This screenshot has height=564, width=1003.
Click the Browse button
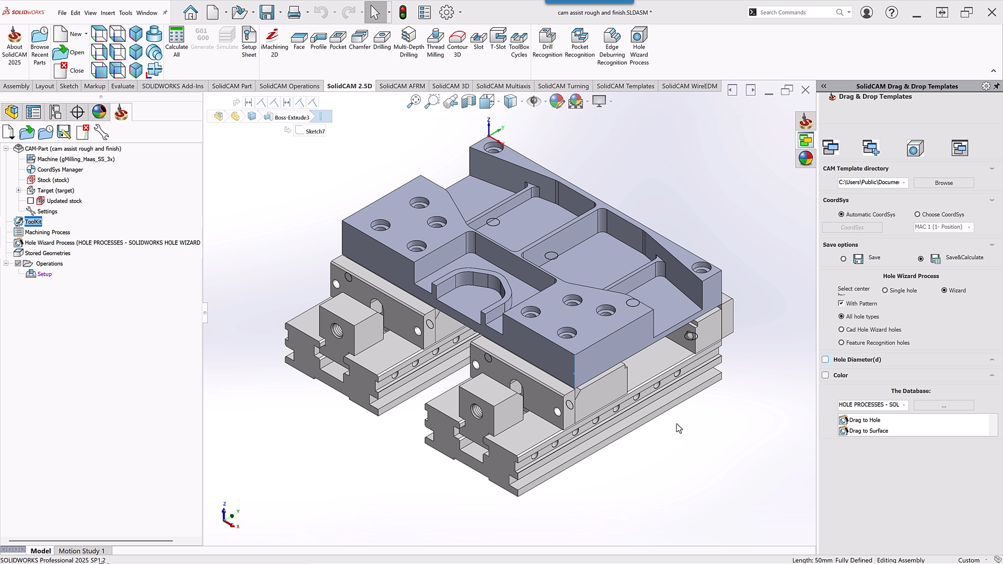pos(944,183)
